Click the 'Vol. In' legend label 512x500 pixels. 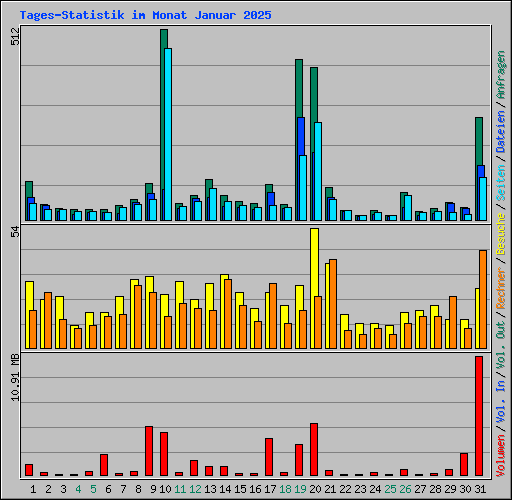click(x=501, y=402)
